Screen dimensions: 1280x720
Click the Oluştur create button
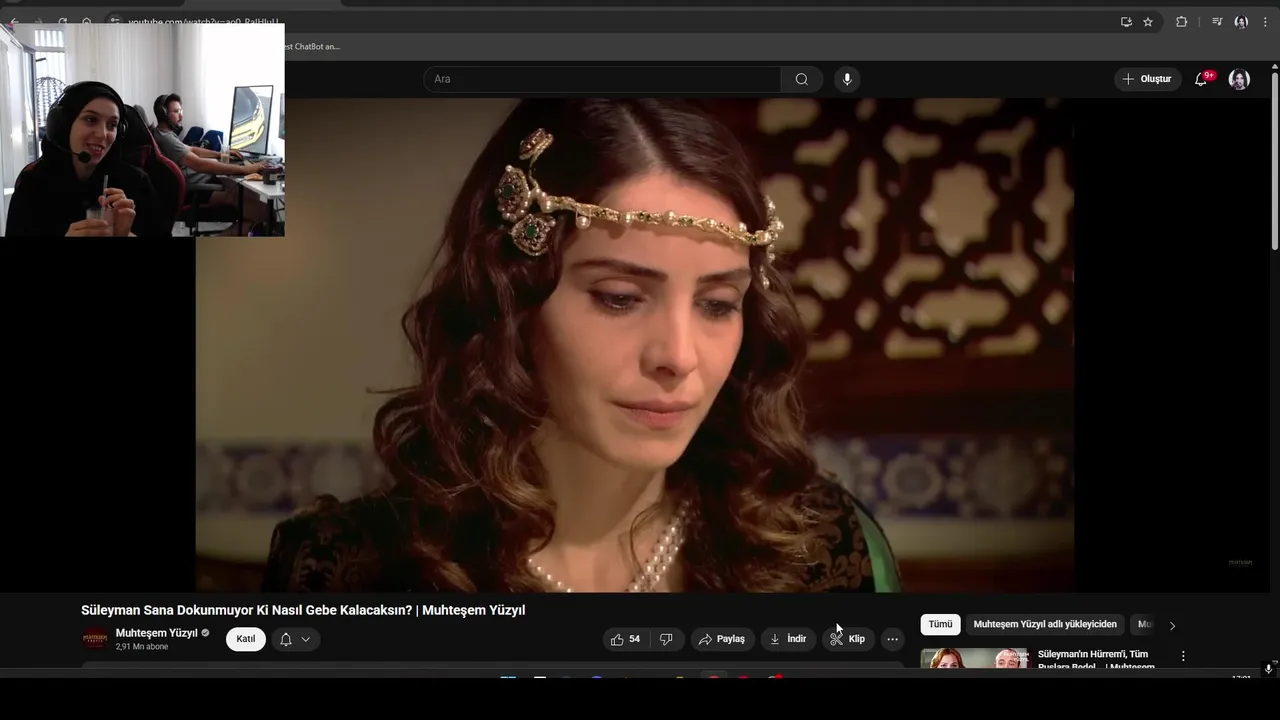click(1147, 79)
